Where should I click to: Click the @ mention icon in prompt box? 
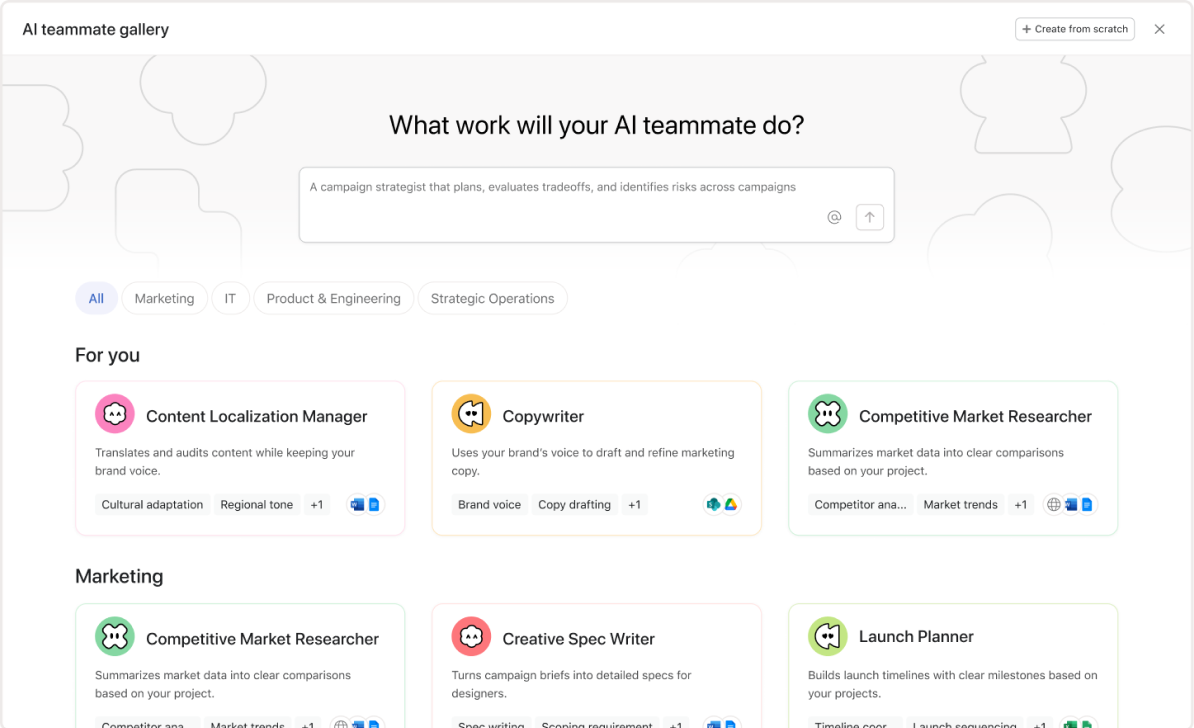pyautogui.click(x=834, y=217)
